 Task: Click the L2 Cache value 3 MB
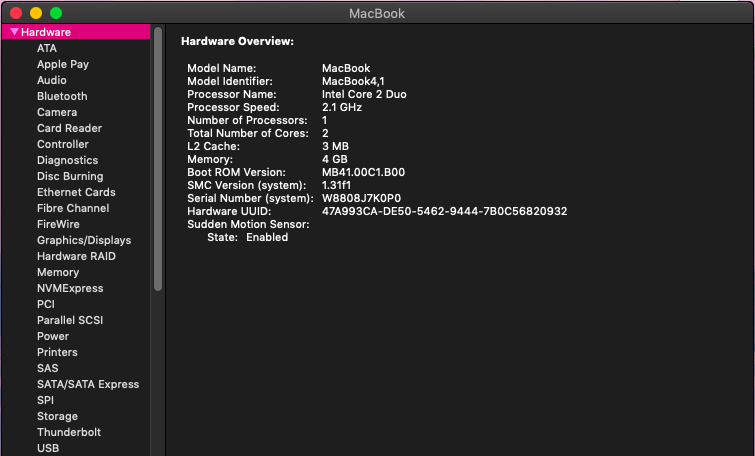click(335, 146)
